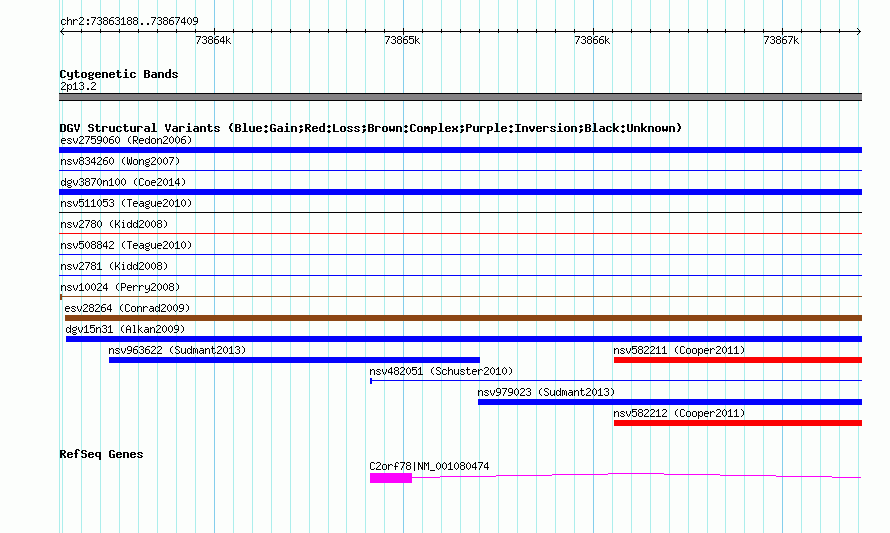Open variant label nsv508842 (Teague2010)

[x=126, y=245]
